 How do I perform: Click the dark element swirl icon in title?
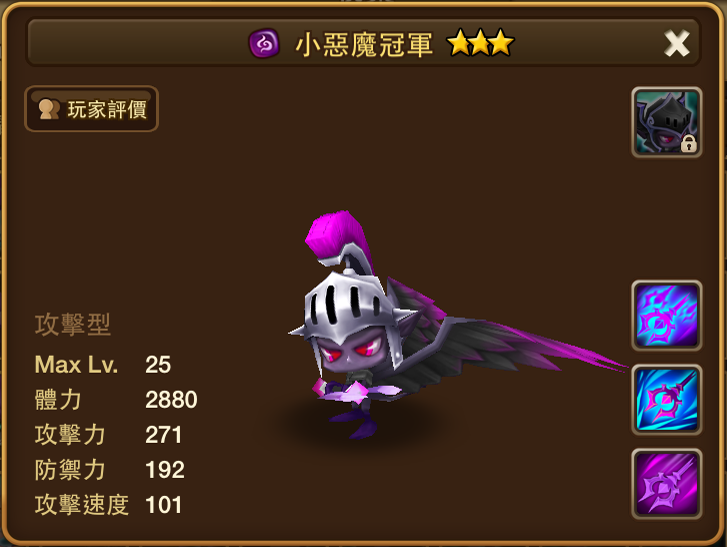click(x=264, y=44)
